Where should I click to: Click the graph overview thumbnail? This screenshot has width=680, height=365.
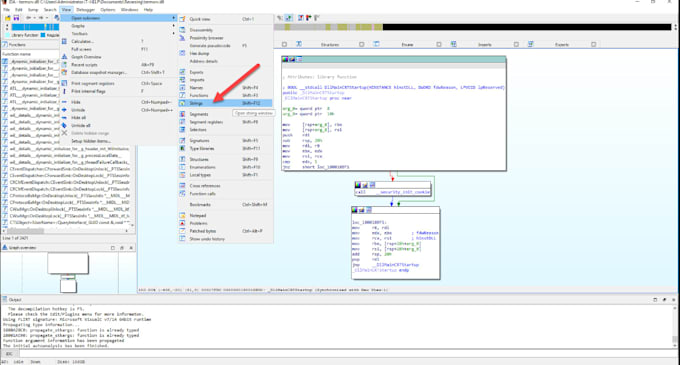(x=68, y=273)
